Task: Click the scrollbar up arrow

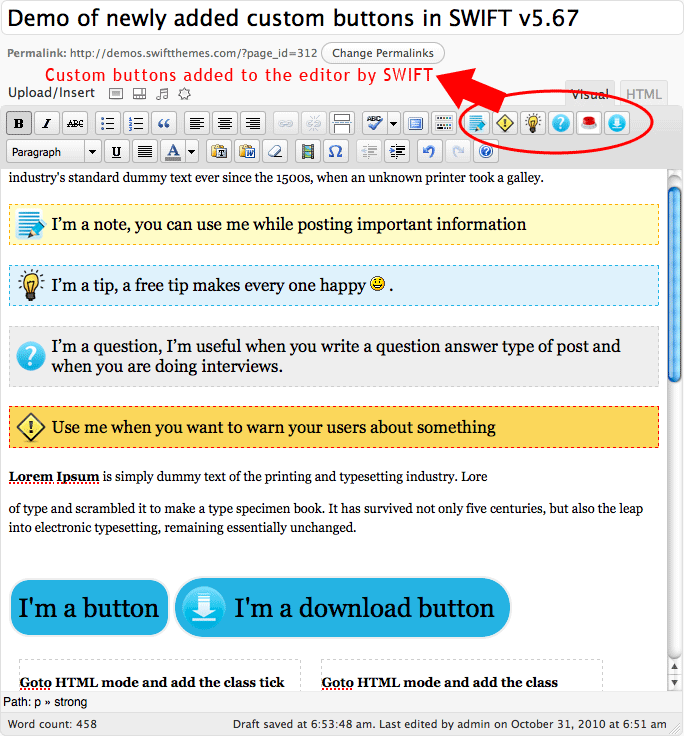Action: 675,667
